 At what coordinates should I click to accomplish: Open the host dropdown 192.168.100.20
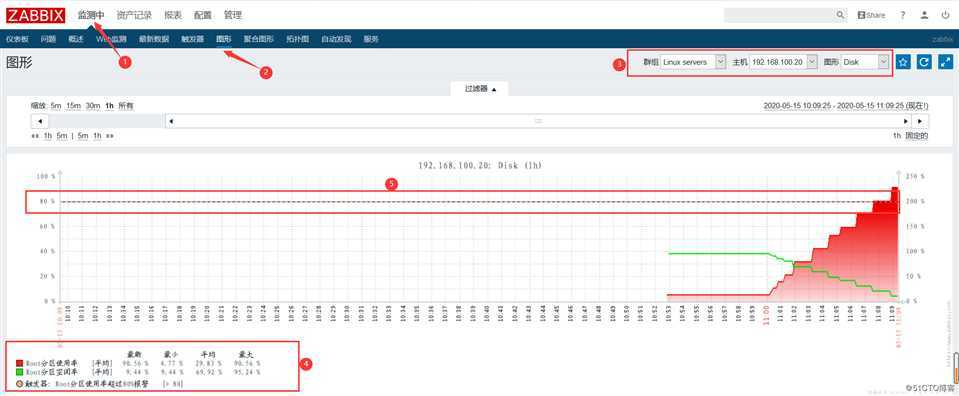[783, 62]
